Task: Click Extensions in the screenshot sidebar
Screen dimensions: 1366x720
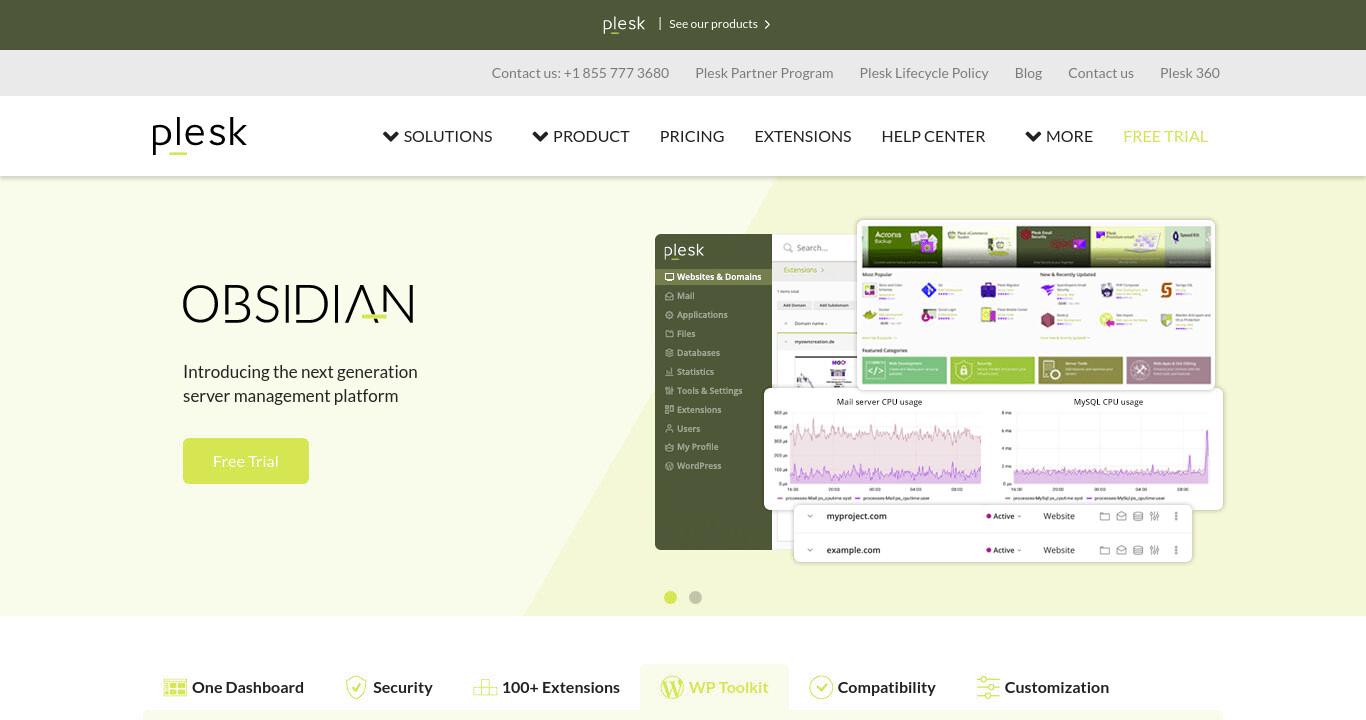Action: click(693, 410)
